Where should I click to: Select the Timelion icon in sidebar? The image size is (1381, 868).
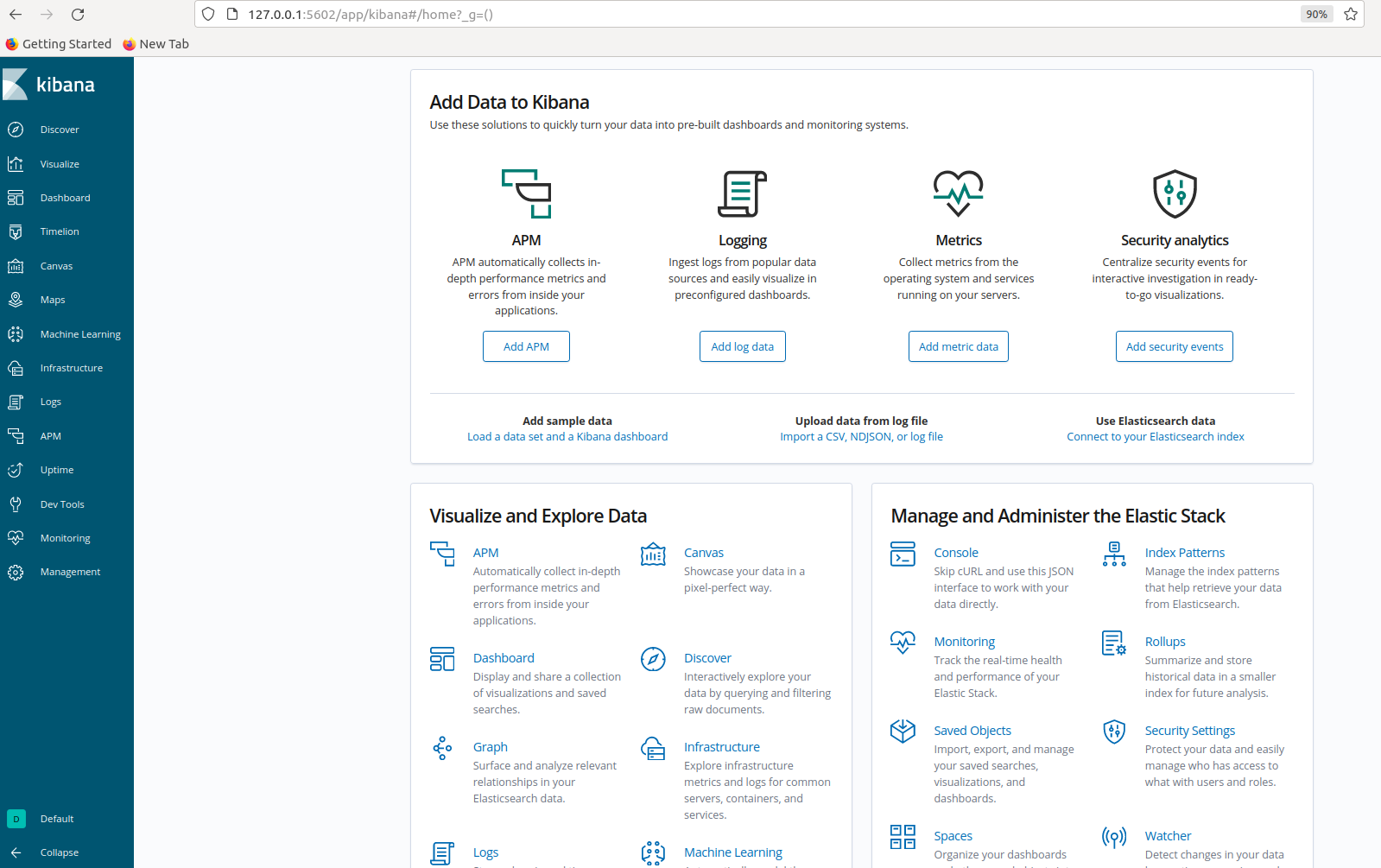point(16,231)
